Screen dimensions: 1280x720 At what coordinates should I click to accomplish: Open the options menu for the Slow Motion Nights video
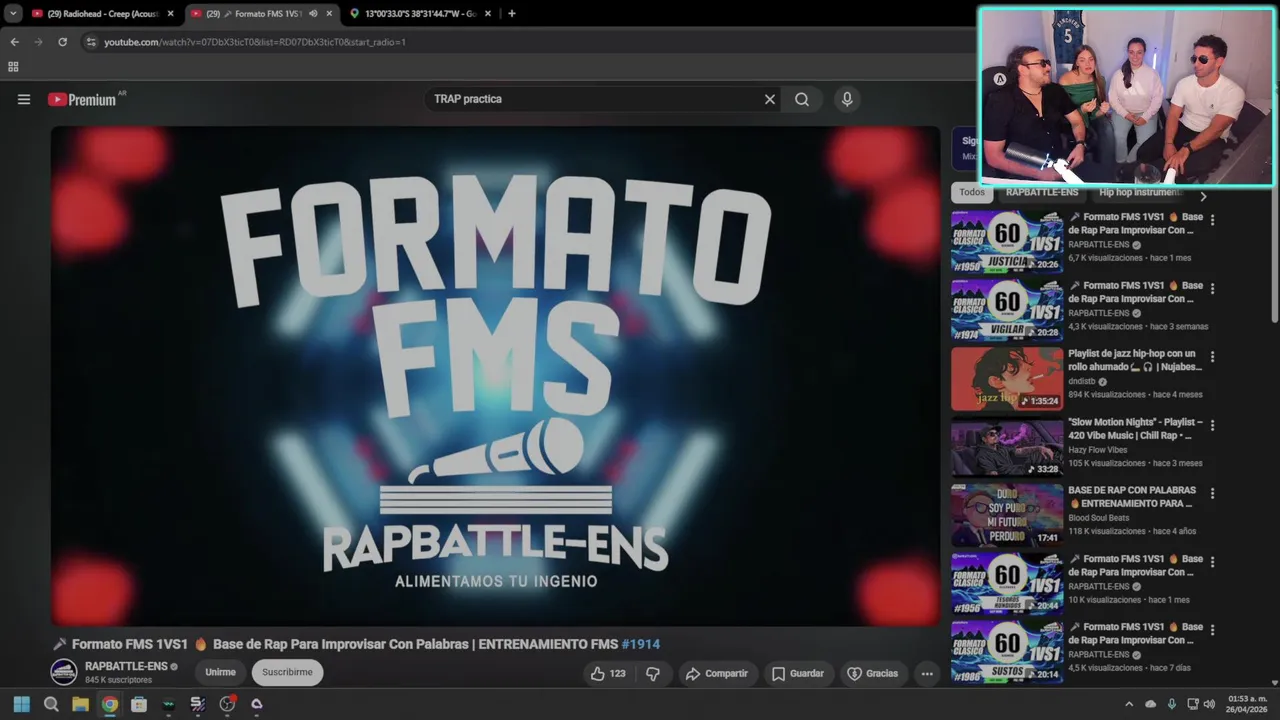[1212, 425]
